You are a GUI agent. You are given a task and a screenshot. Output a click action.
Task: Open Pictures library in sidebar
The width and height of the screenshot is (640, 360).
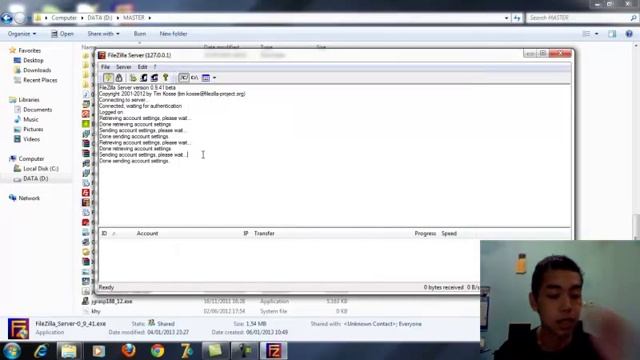(29, 129)
